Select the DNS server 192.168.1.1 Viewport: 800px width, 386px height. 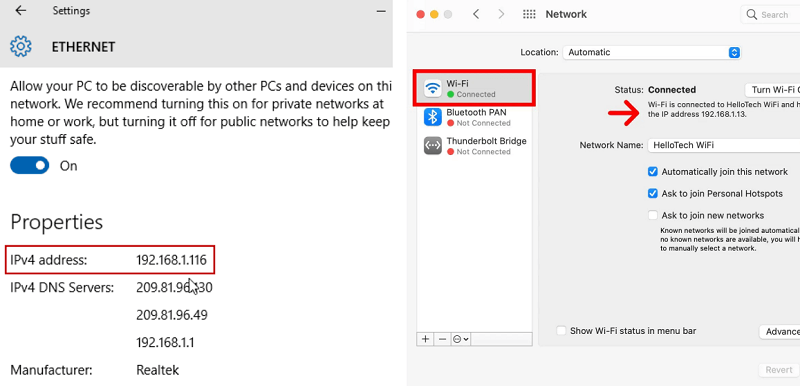click(x=165, y=342)
